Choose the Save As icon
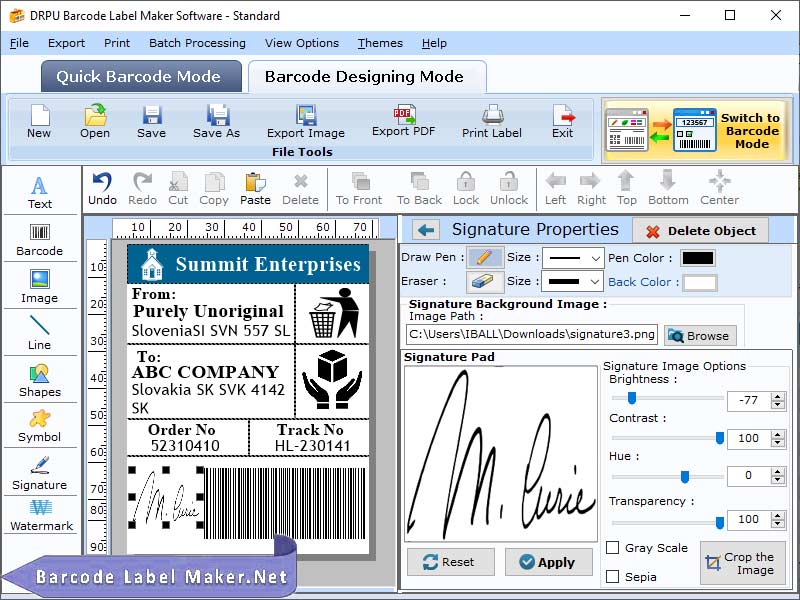Viewport: 800px width, 600px height. [217, 115]
